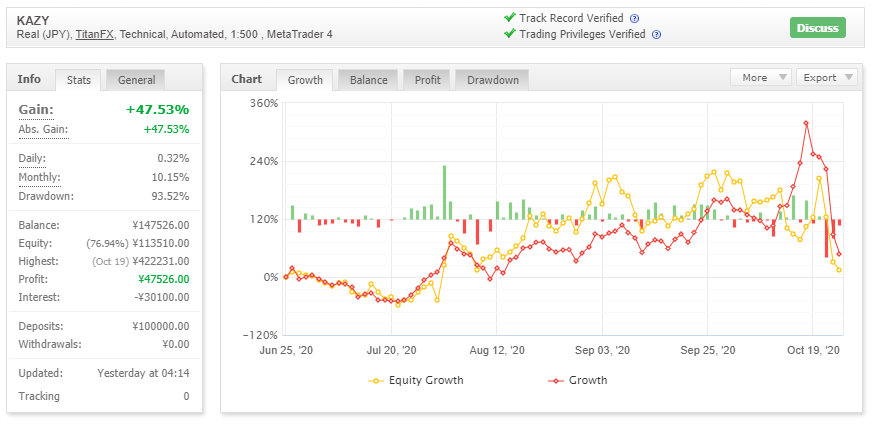Click the Daily value 0.32%
Screen dimensions: 872x424
tap(174, 159)
